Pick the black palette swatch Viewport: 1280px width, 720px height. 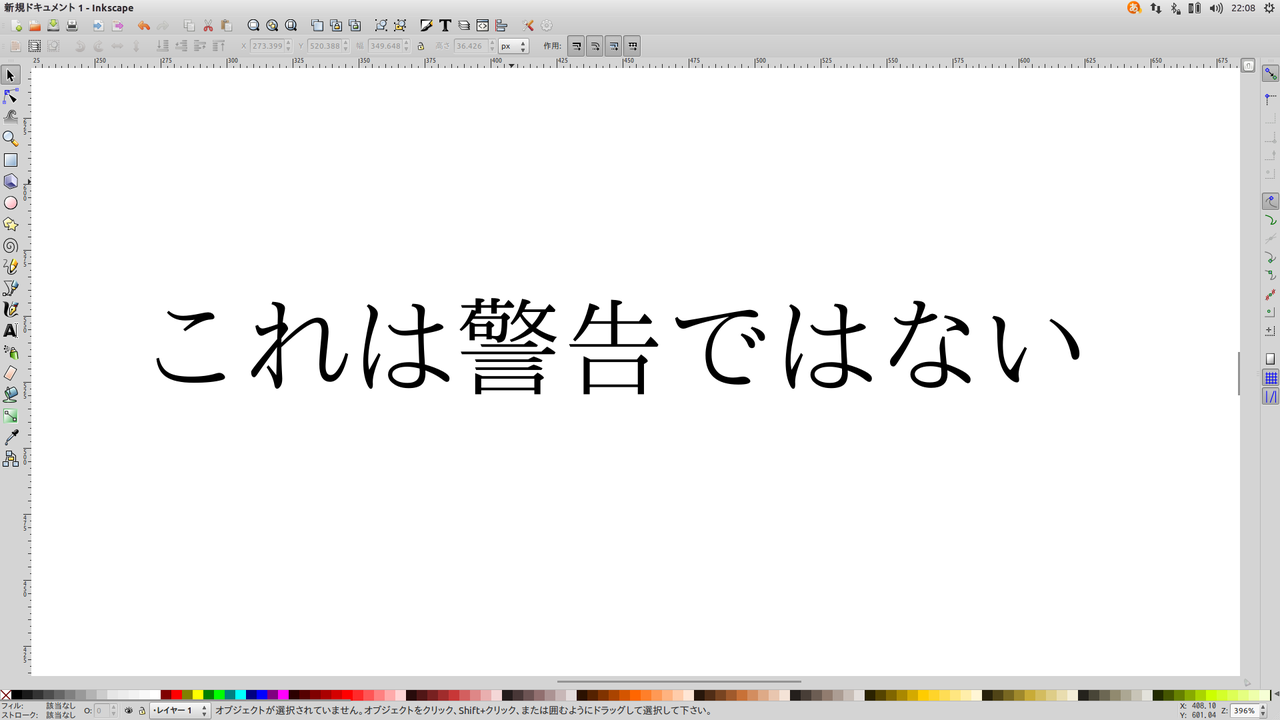pos(17,695)
